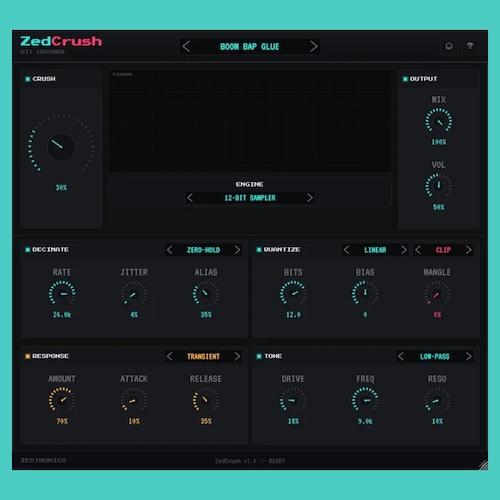The height and width of the screenshot is (500, 500).
Task: Previous overflow mode before Clip
Action: 418,250
